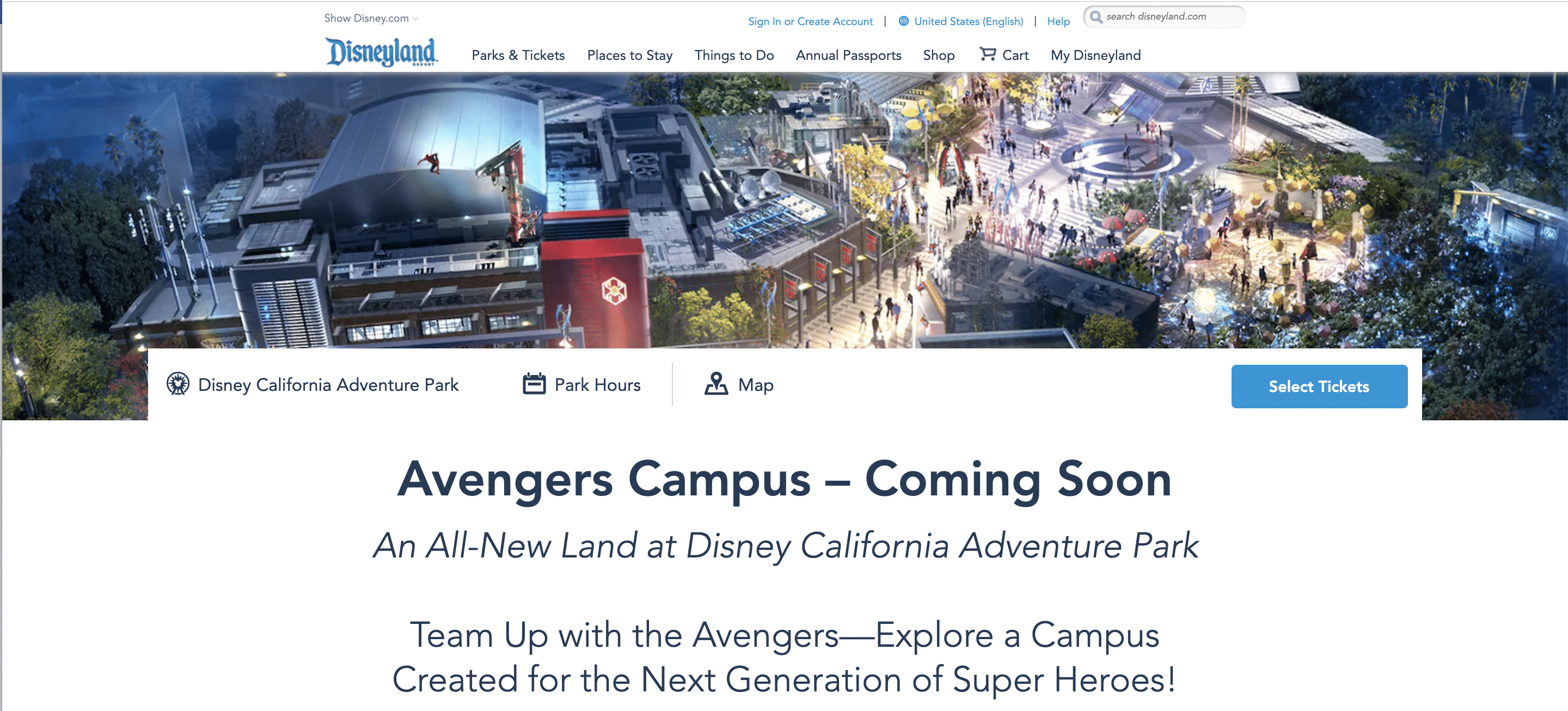The image size is (1568, 711).
Task: Click the globe language icon
Action: click(904, 21)
